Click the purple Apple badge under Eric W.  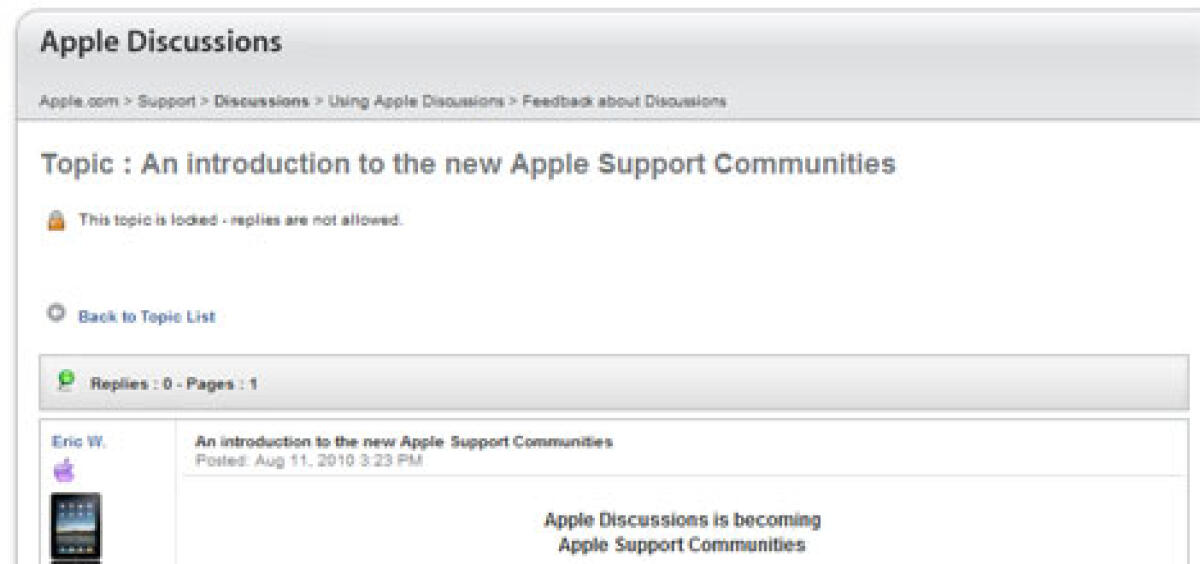pos(64,470)
